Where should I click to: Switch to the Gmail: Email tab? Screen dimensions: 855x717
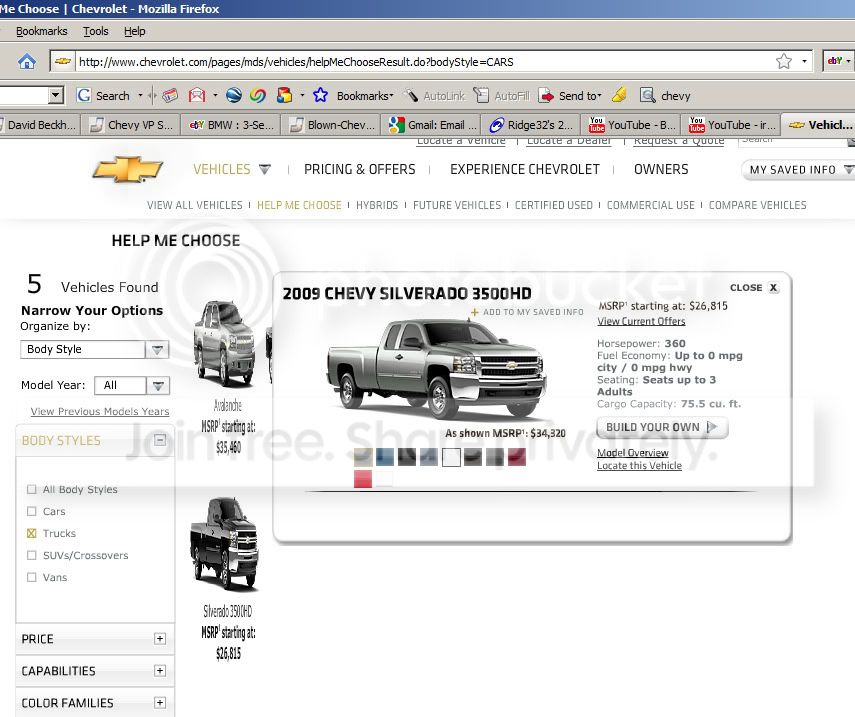tap(431, 125)
